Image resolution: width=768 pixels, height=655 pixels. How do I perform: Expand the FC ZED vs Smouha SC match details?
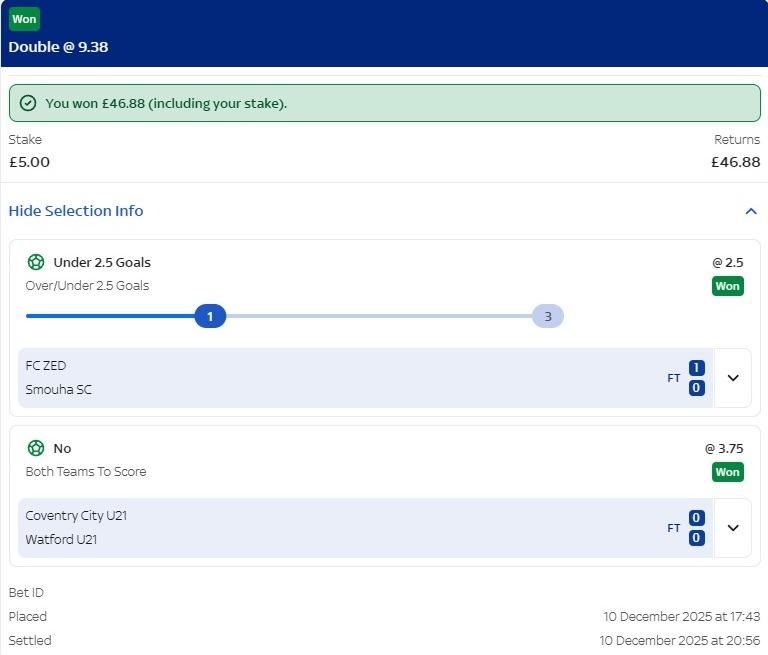point(733,378)
